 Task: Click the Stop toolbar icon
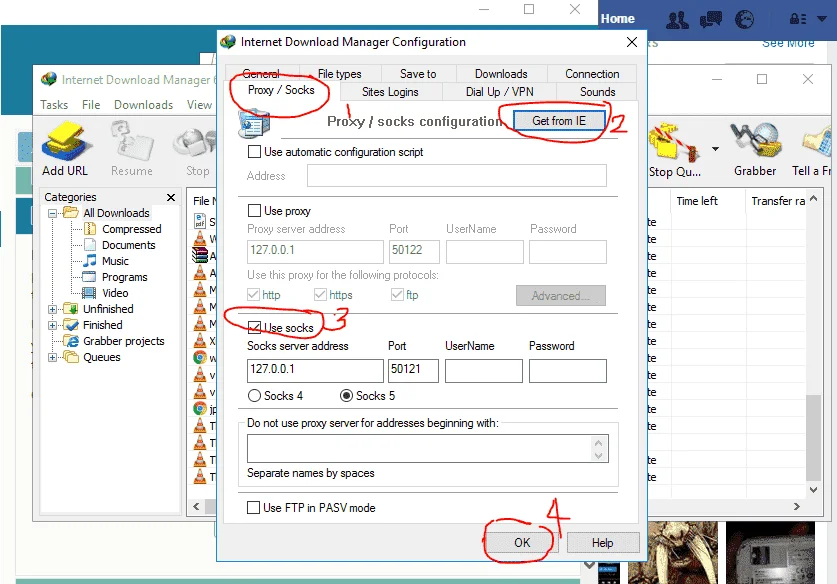[197, 148]
